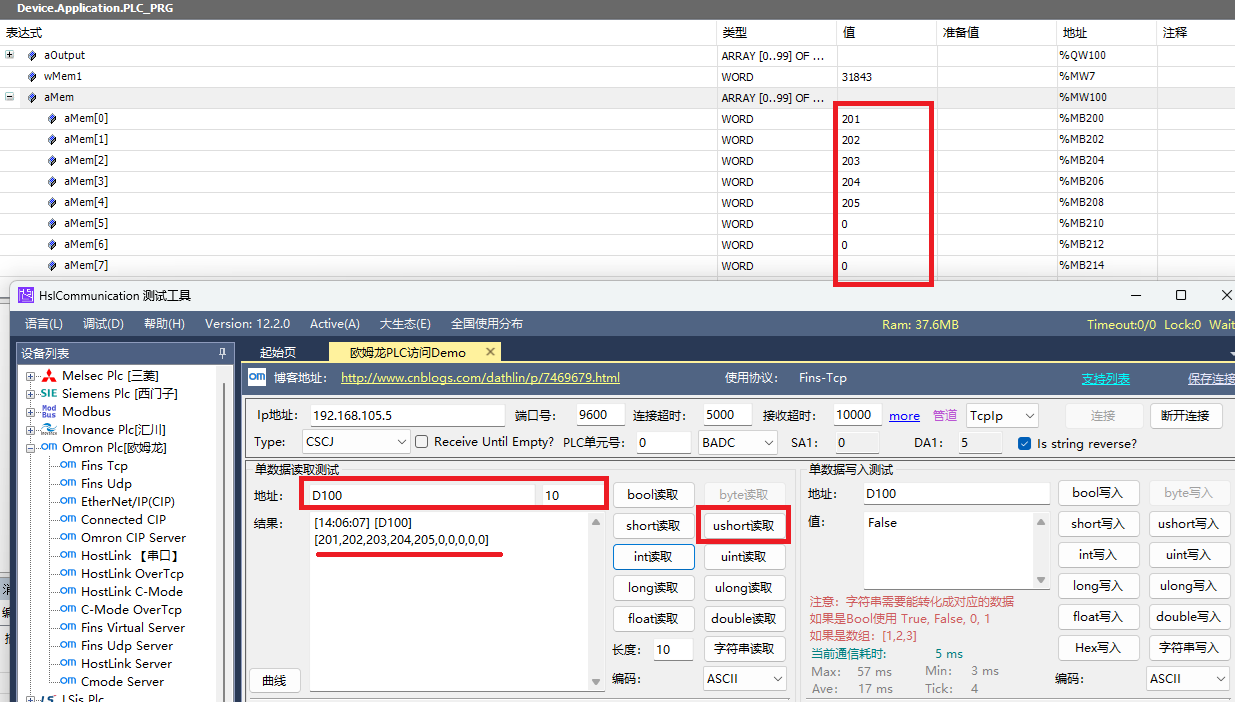Uncheck Is string reverse checkbox
The height and width of the screenshot is (702, 1235).
tap(1024, 443)
